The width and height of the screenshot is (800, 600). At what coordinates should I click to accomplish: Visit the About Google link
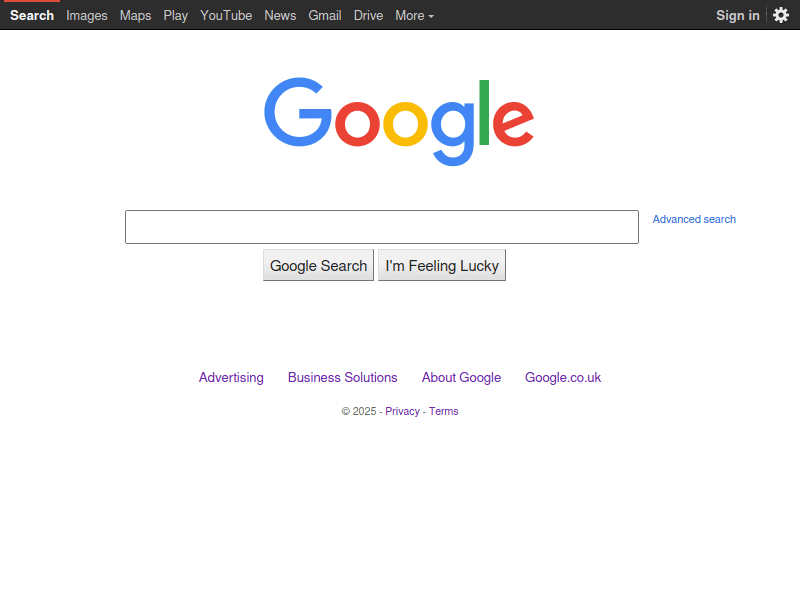(x=461, y=378)
